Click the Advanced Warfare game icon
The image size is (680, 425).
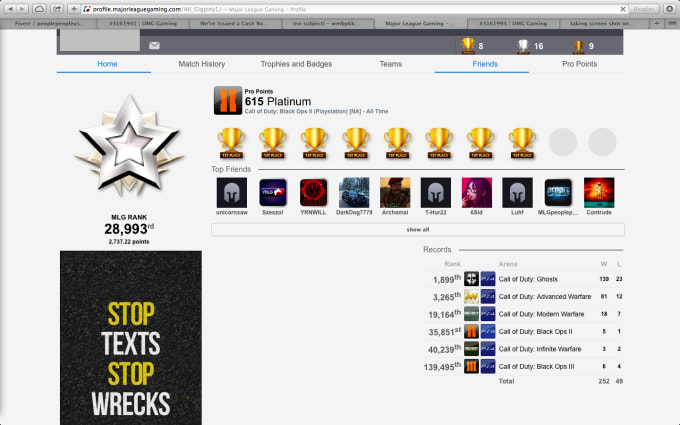click(471, 296)
